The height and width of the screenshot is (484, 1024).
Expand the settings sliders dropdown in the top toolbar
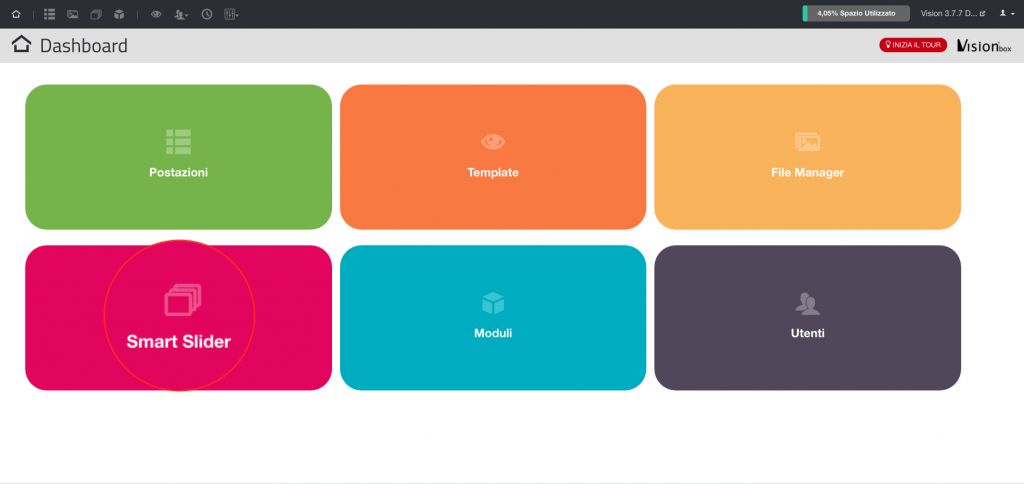[231, 14]
